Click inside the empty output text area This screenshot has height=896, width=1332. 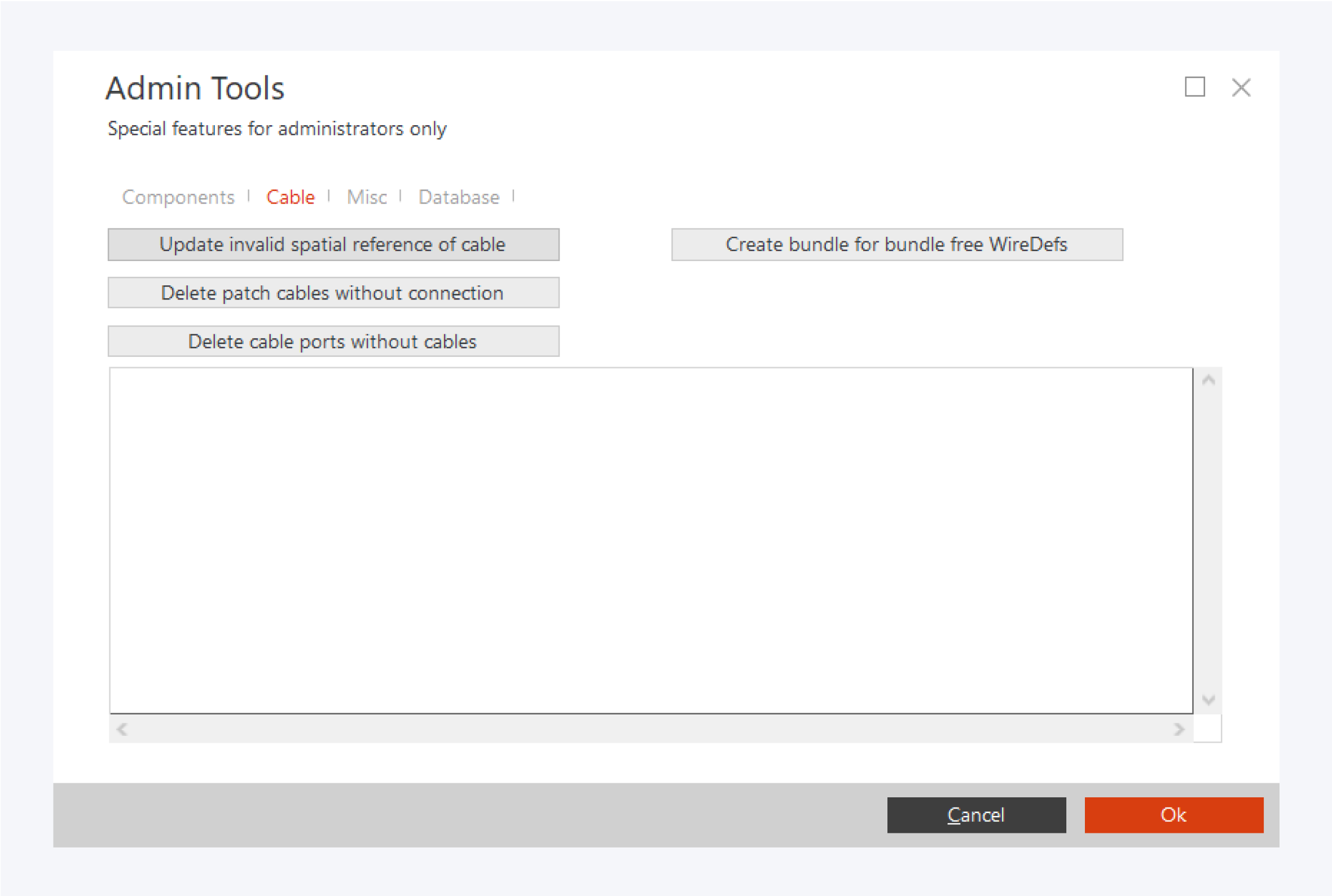(650, 540)
